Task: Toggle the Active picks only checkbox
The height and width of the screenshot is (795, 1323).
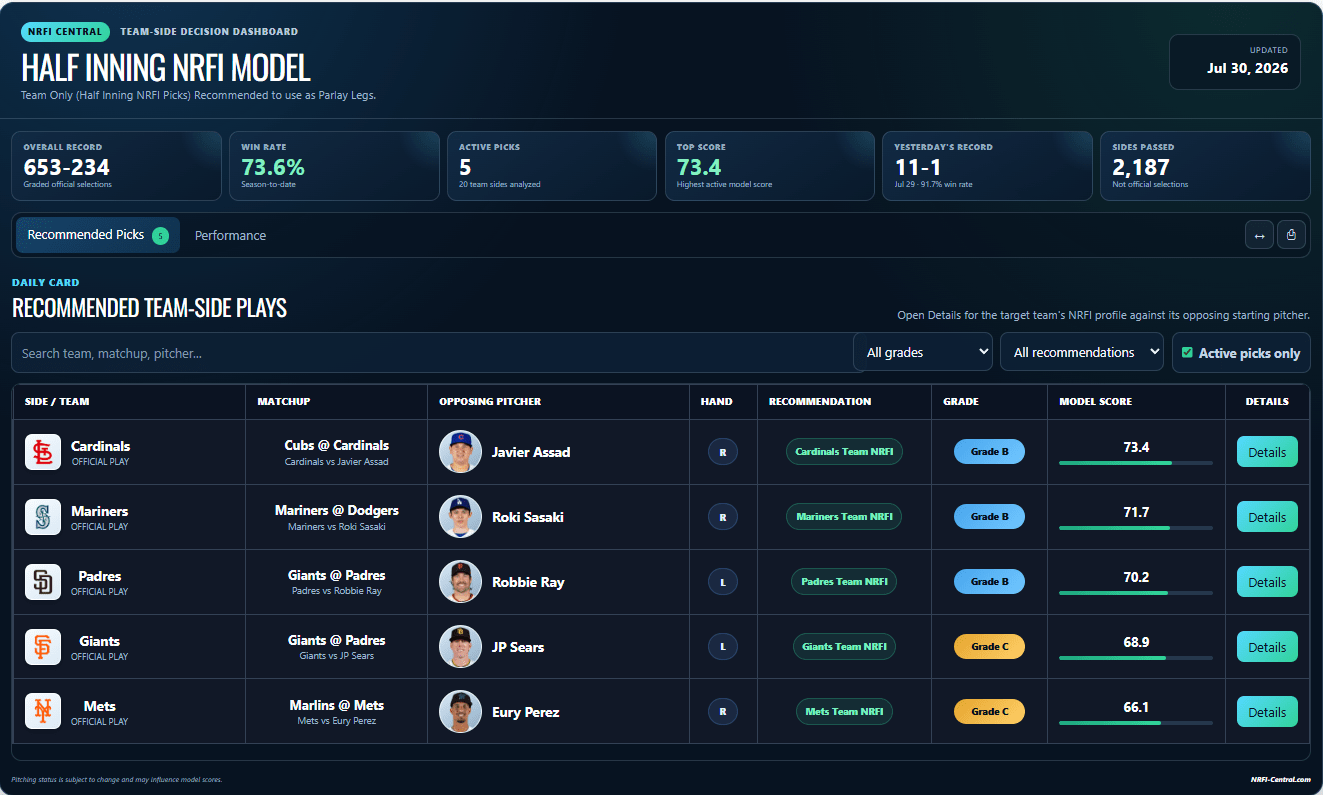Action: pos(1187,353)
